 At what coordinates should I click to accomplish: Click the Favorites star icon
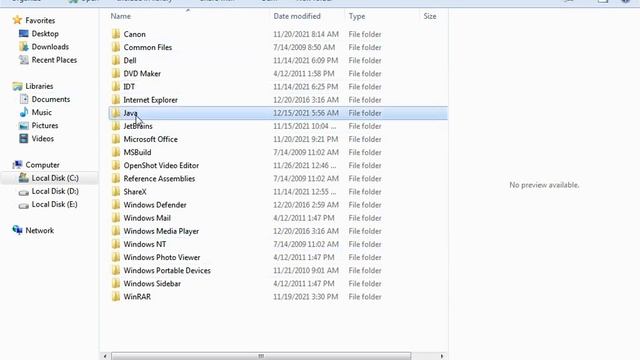[17, 20]
